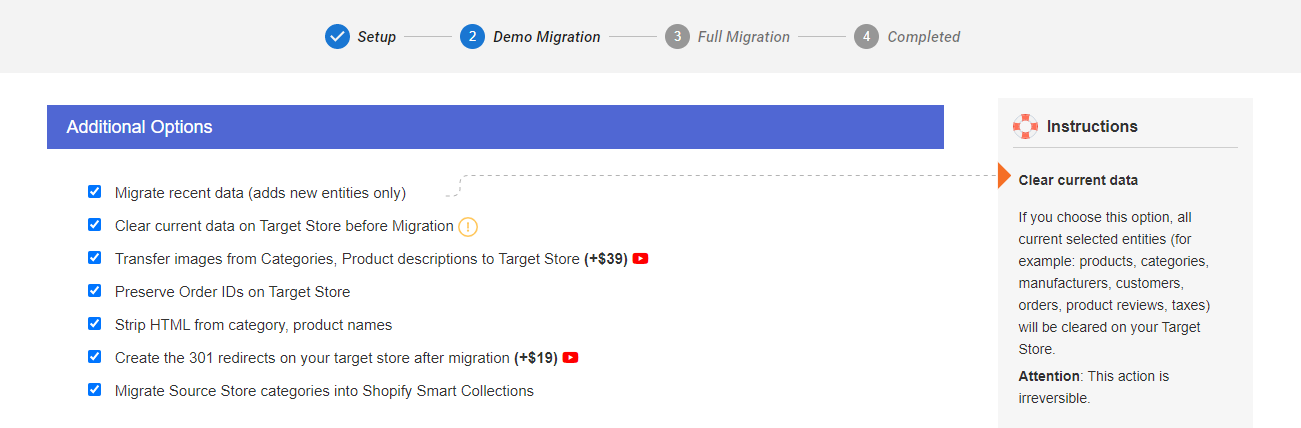The width and height of the screenshot is (1301, 428).
Task: Click the step 2 Demo Migration circle
Action: pyautogui.click(x=472, y=37)
